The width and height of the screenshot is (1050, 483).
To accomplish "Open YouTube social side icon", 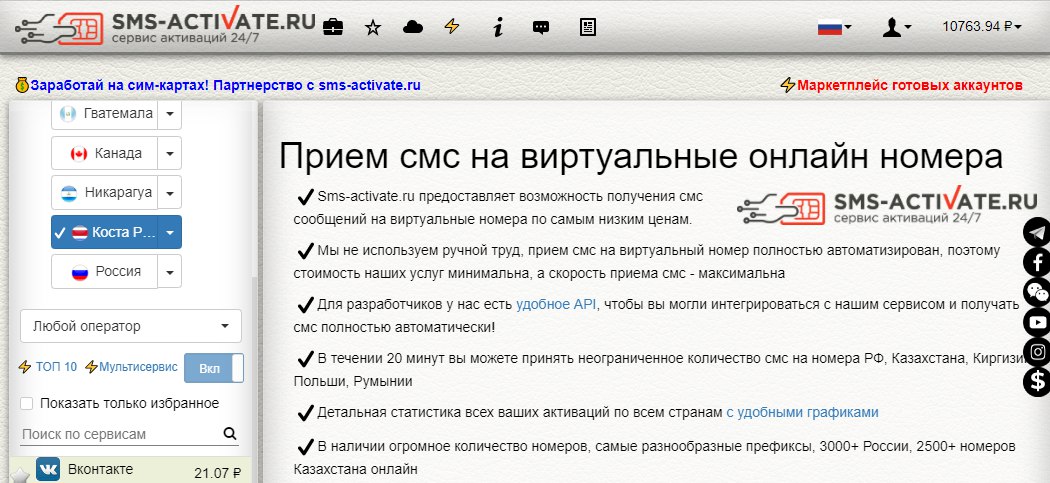I will [1037, 322].
